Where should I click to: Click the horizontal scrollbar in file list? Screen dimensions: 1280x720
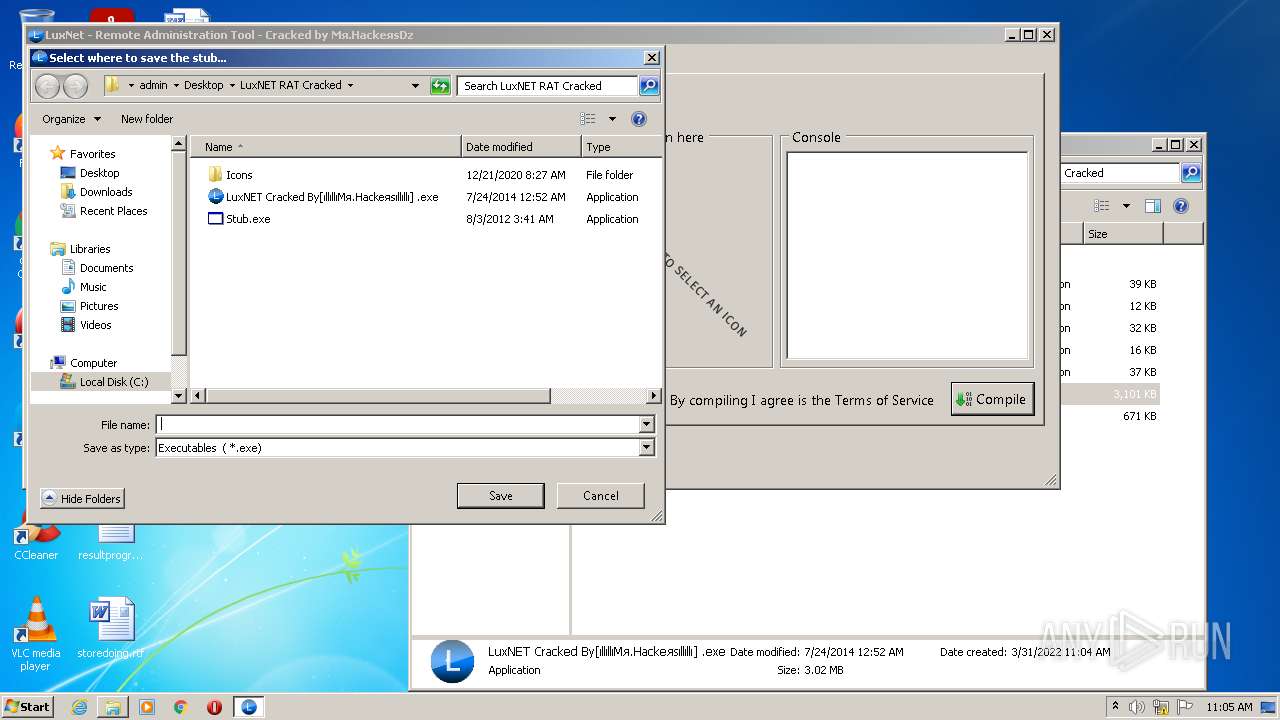point(377,396)
